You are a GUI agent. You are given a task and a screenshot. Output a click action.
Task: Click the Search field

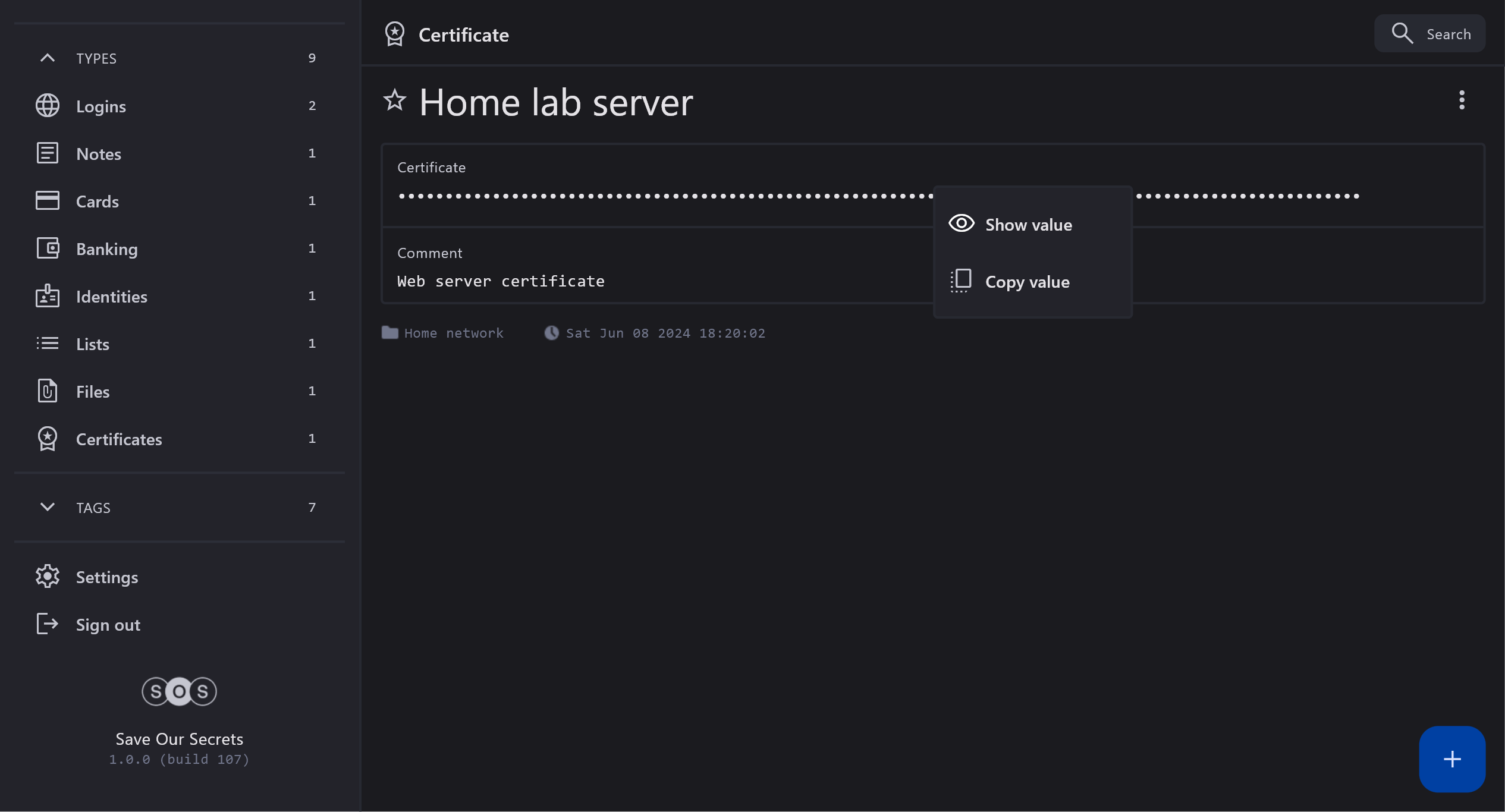click(x=1430, y=34)
